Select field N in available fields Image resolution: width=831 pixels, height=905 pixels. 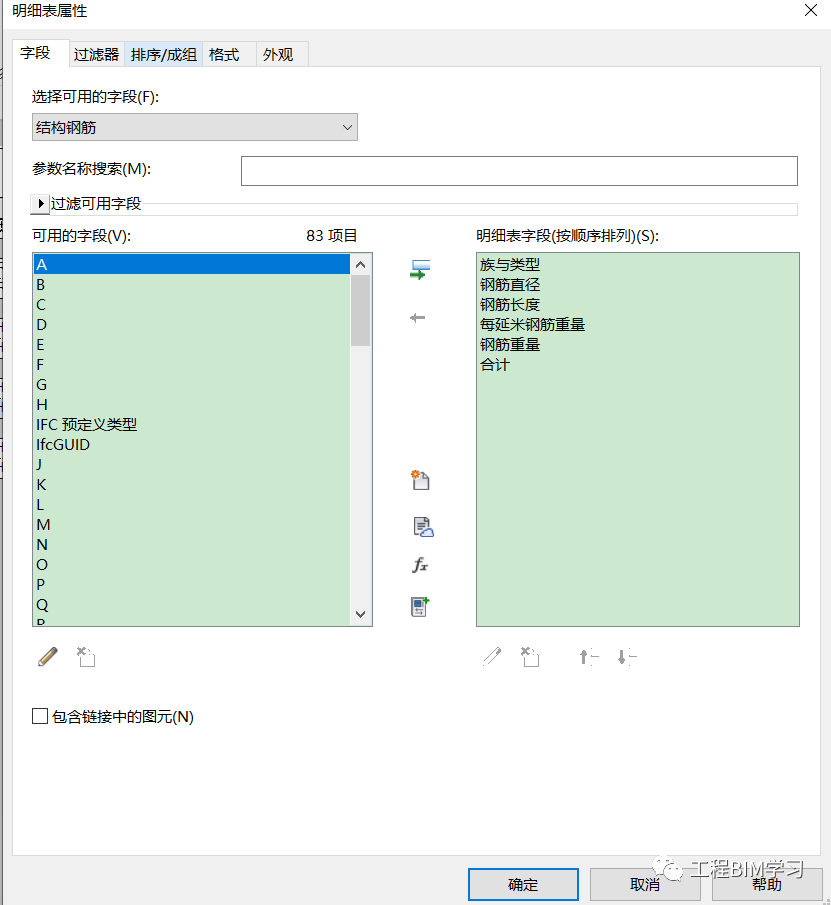pos(192,545)
